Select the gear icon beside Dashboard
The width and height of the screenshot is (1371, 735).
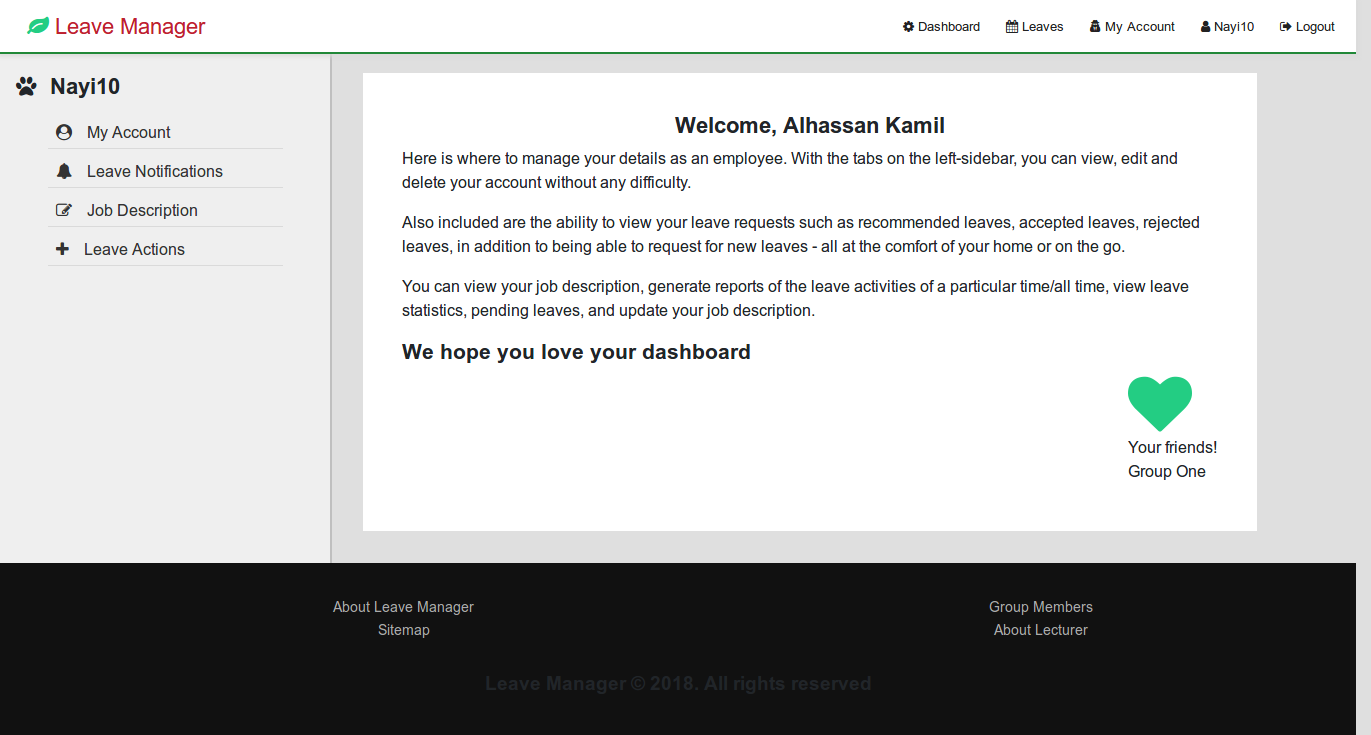tap(908, 26)
